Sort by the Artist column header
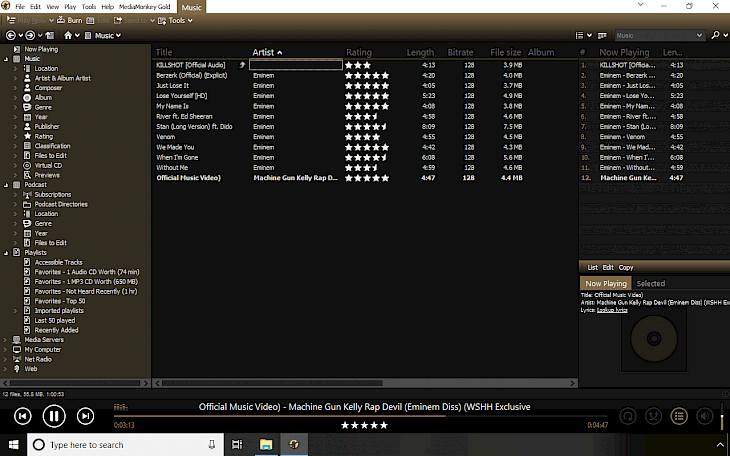Image resolution: width=730 pixels, height=456 pixels. point(267,52)
